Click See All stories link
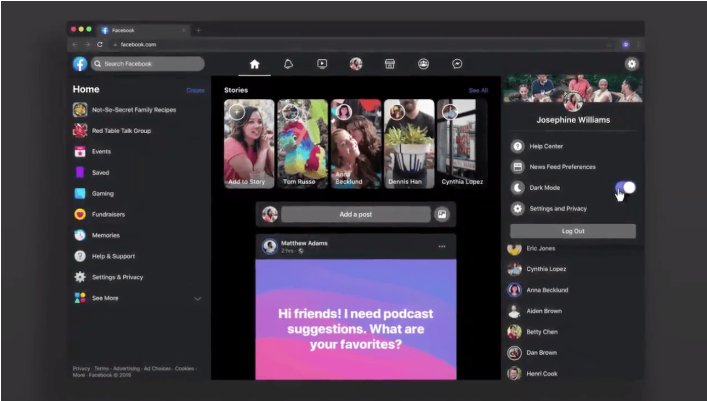 click(478, 91)
